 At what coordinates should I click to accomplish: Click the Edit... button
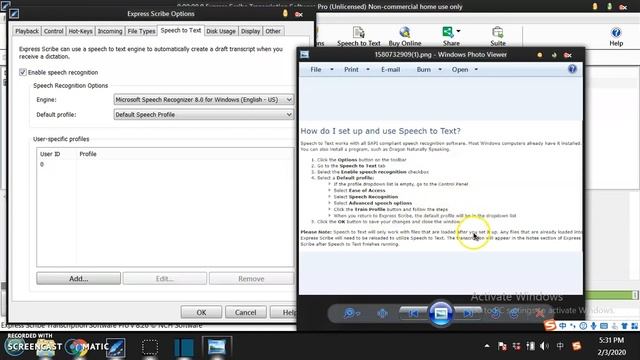coord(164,279)
